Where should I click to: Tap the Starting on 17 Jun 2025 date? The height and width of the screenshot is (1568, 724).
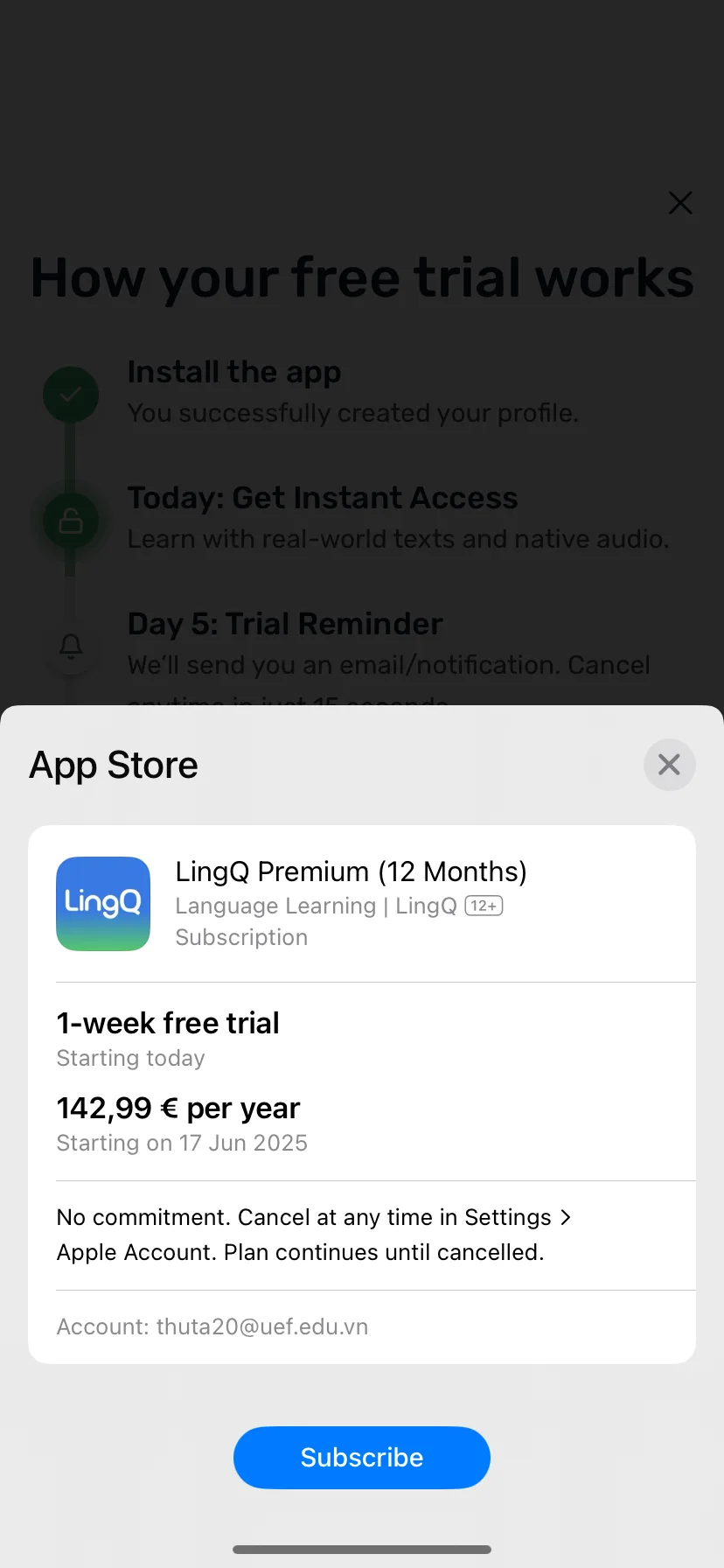pos(182,1143)
